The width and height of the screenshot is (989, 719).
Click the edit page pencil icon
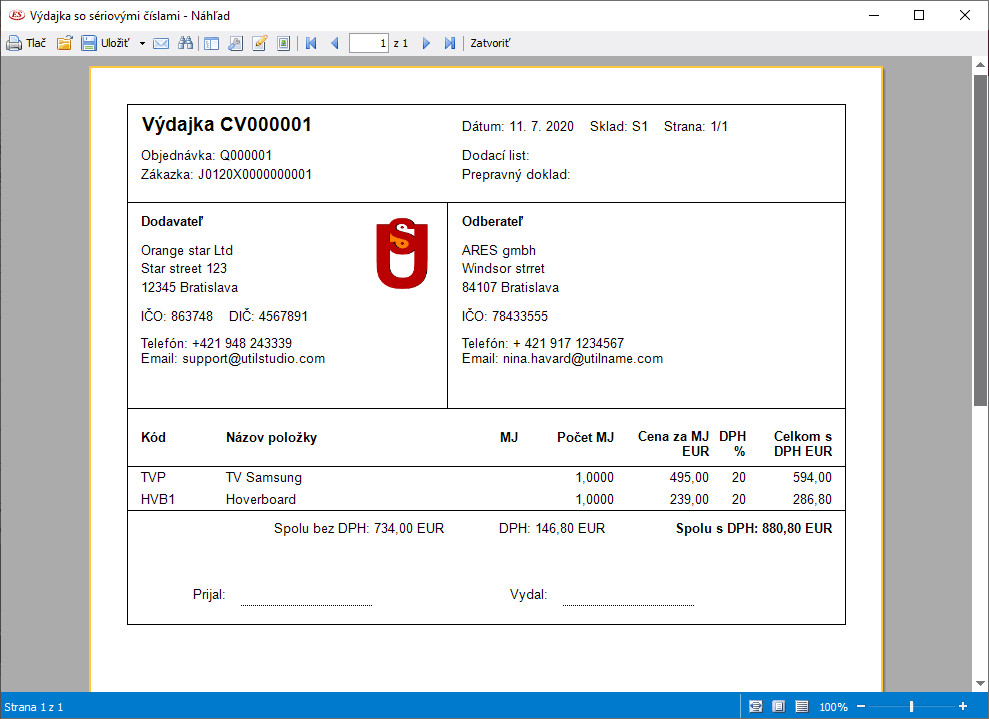pos(260,43)
